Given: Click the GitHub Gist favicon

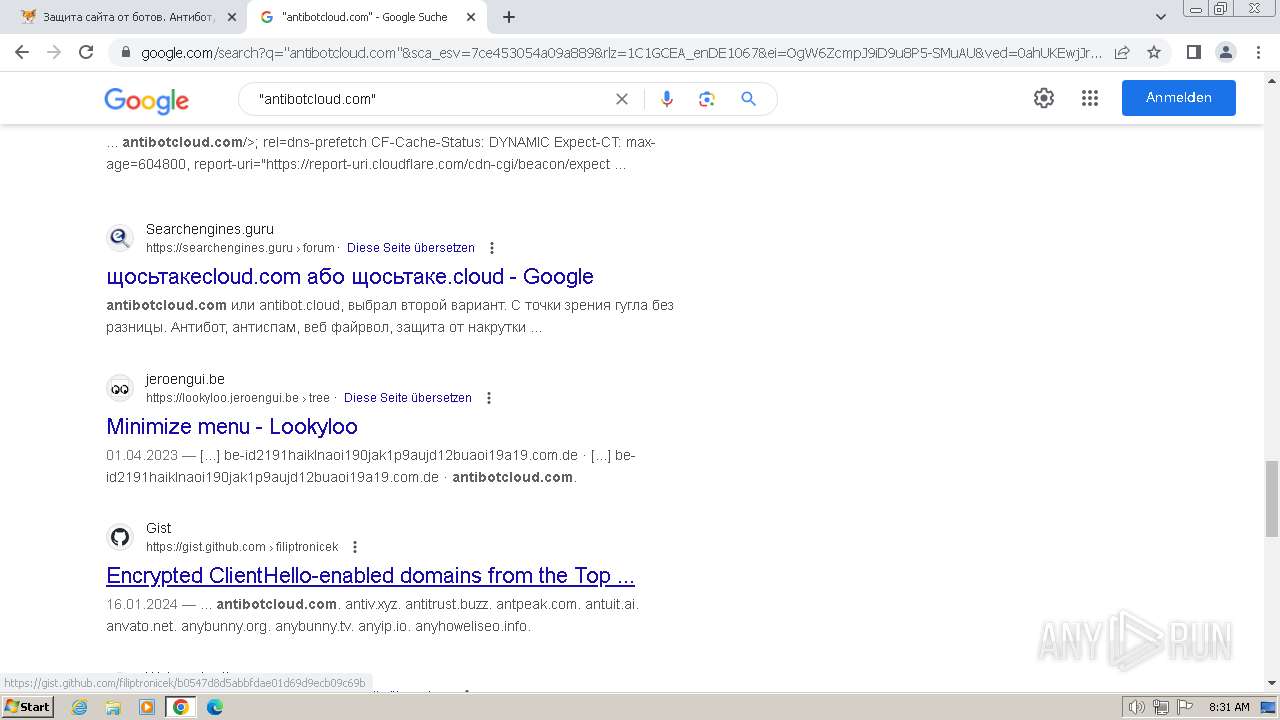Looking at the screenshot, I should [120, 537].
